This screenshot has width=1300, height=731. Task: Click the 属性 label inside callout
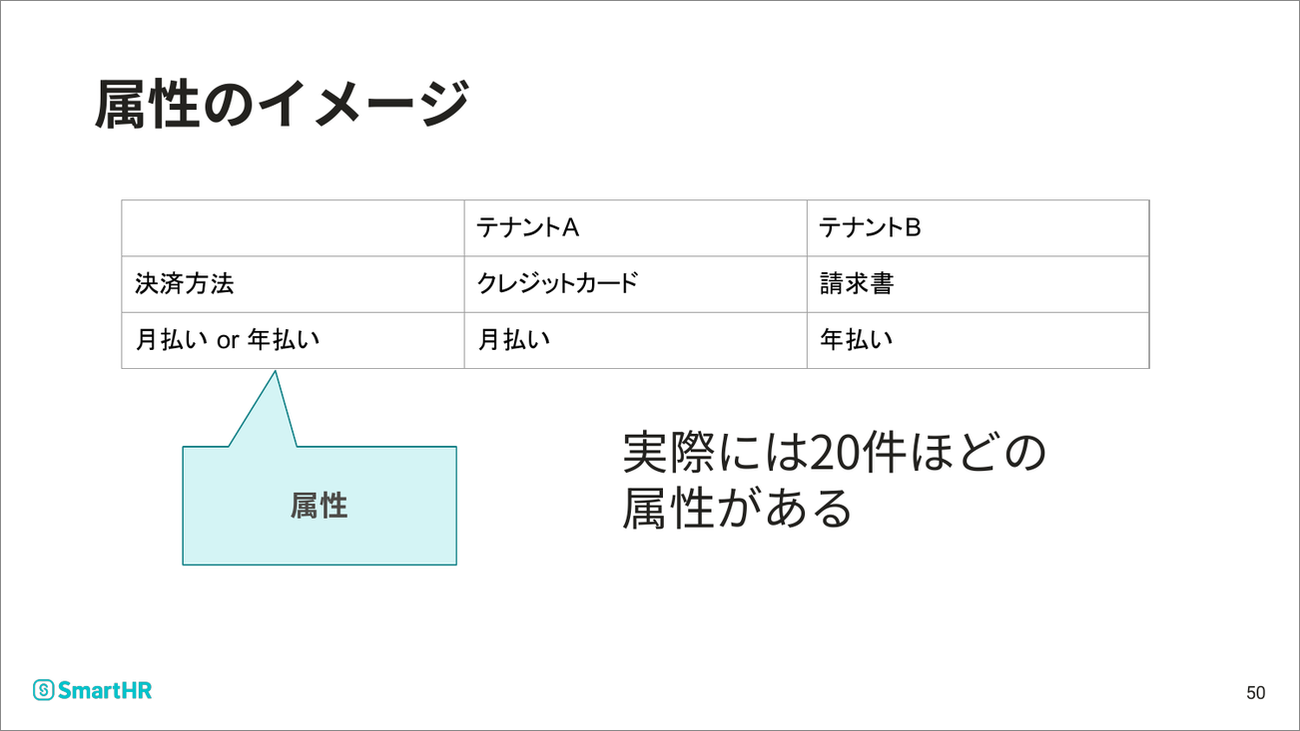click(x=319, y=506)
